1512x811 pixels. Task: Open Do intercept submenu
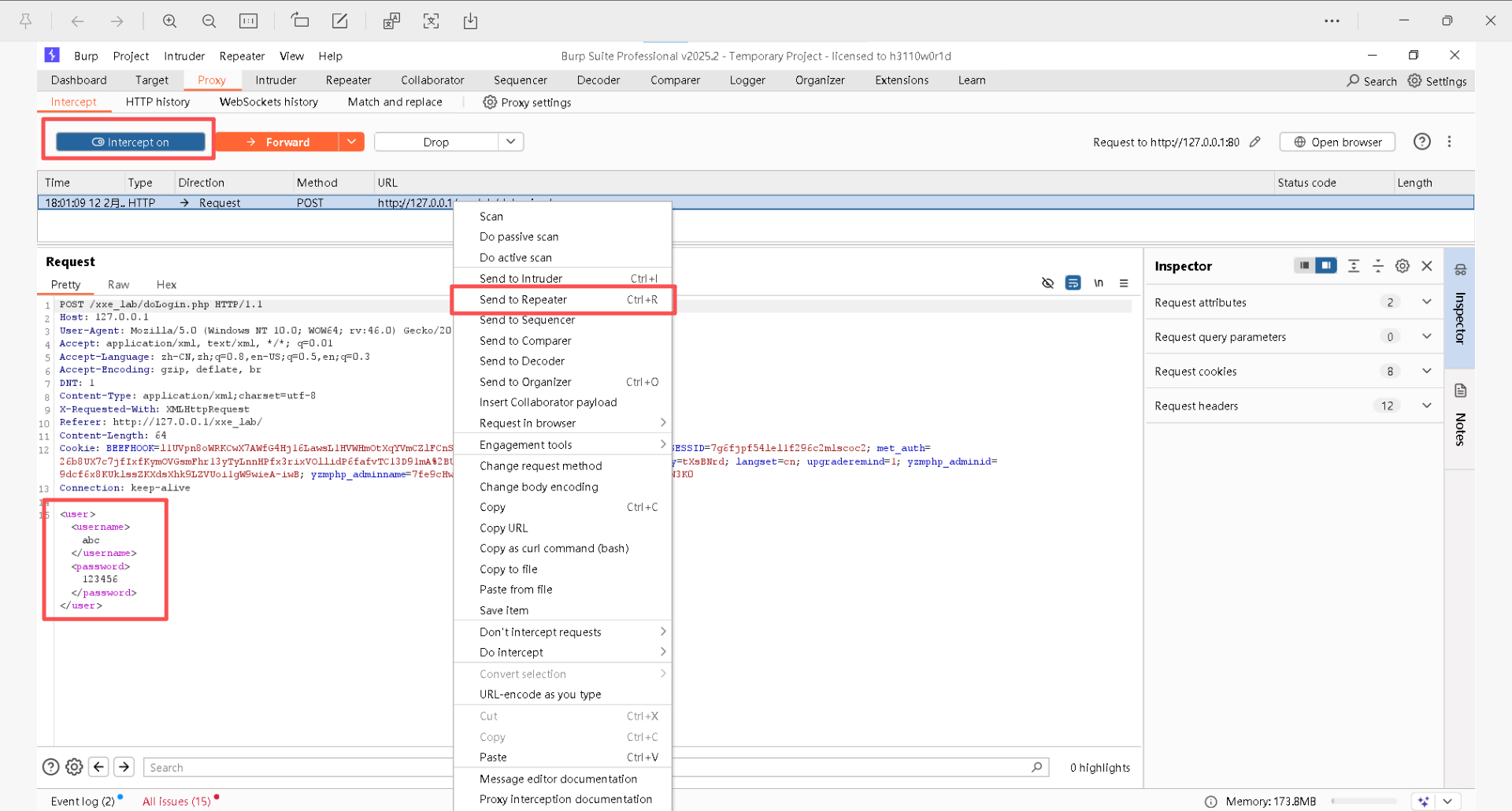coord(563,653)
